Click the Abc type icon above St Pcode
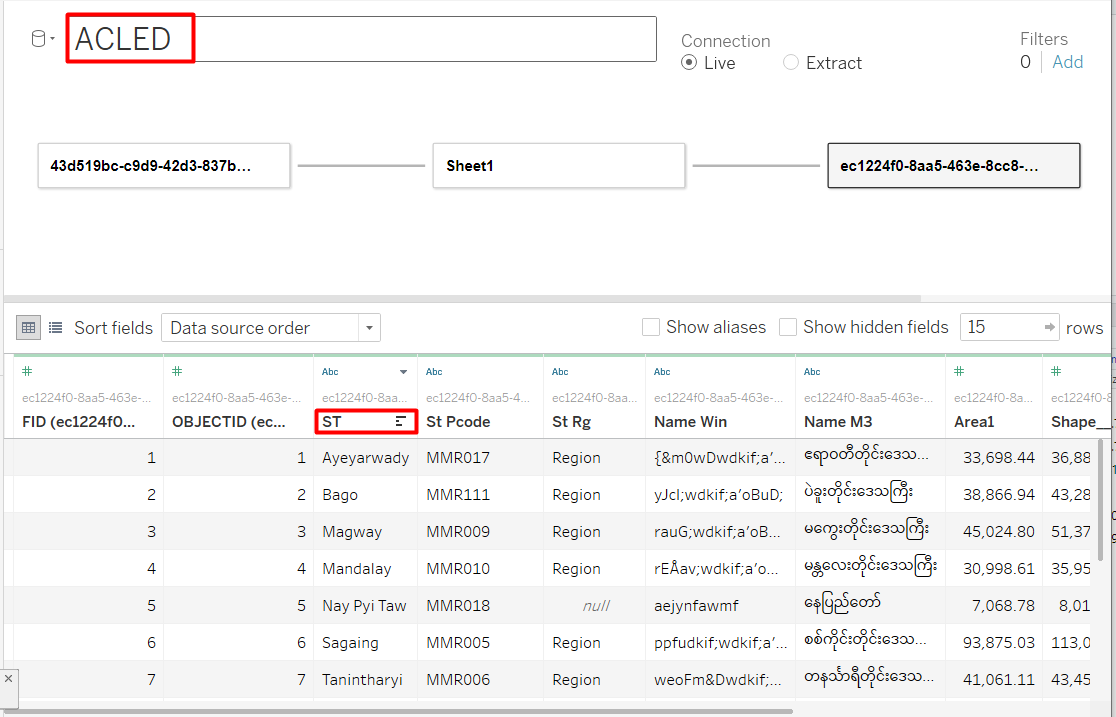 pyautogui.click(x=434, y=372)
